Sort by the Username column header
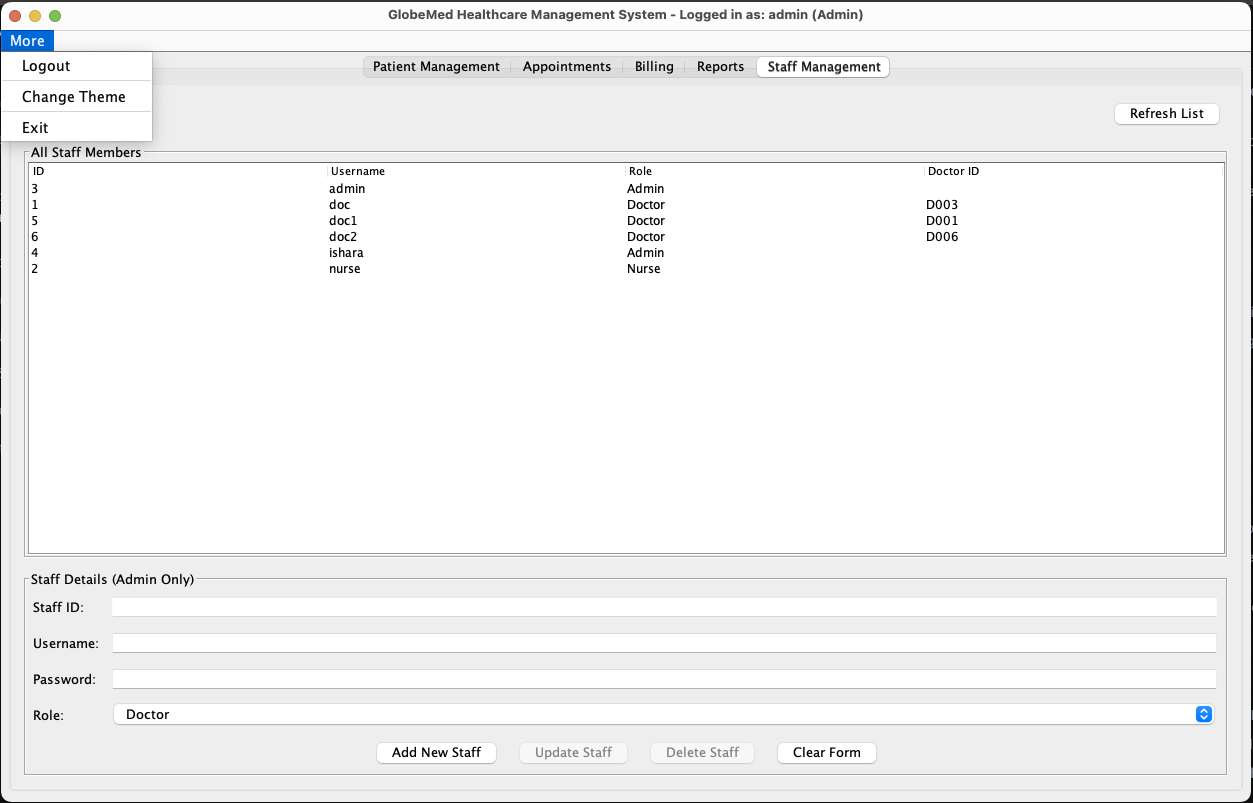Image resolution: width=1253 pixels, height=803 pixels. click(x=358, y=171)
